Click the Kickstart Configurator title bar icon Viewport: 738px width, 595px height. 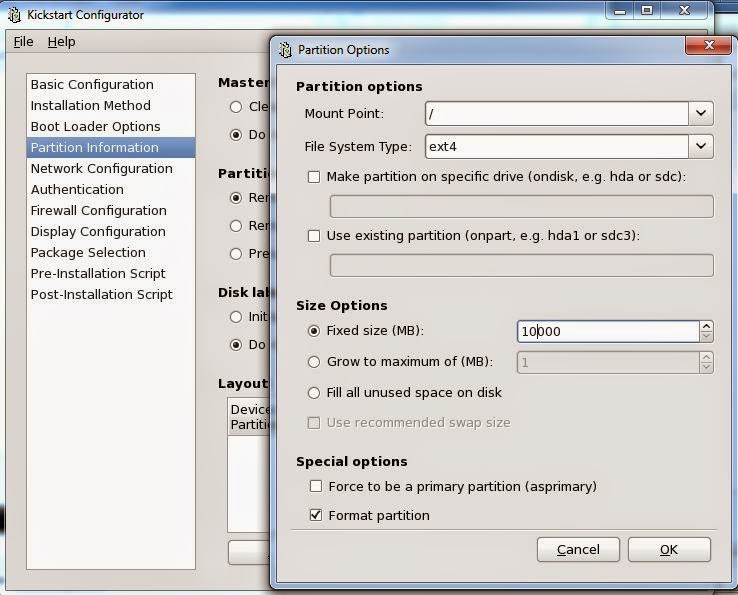pos(14,15)
